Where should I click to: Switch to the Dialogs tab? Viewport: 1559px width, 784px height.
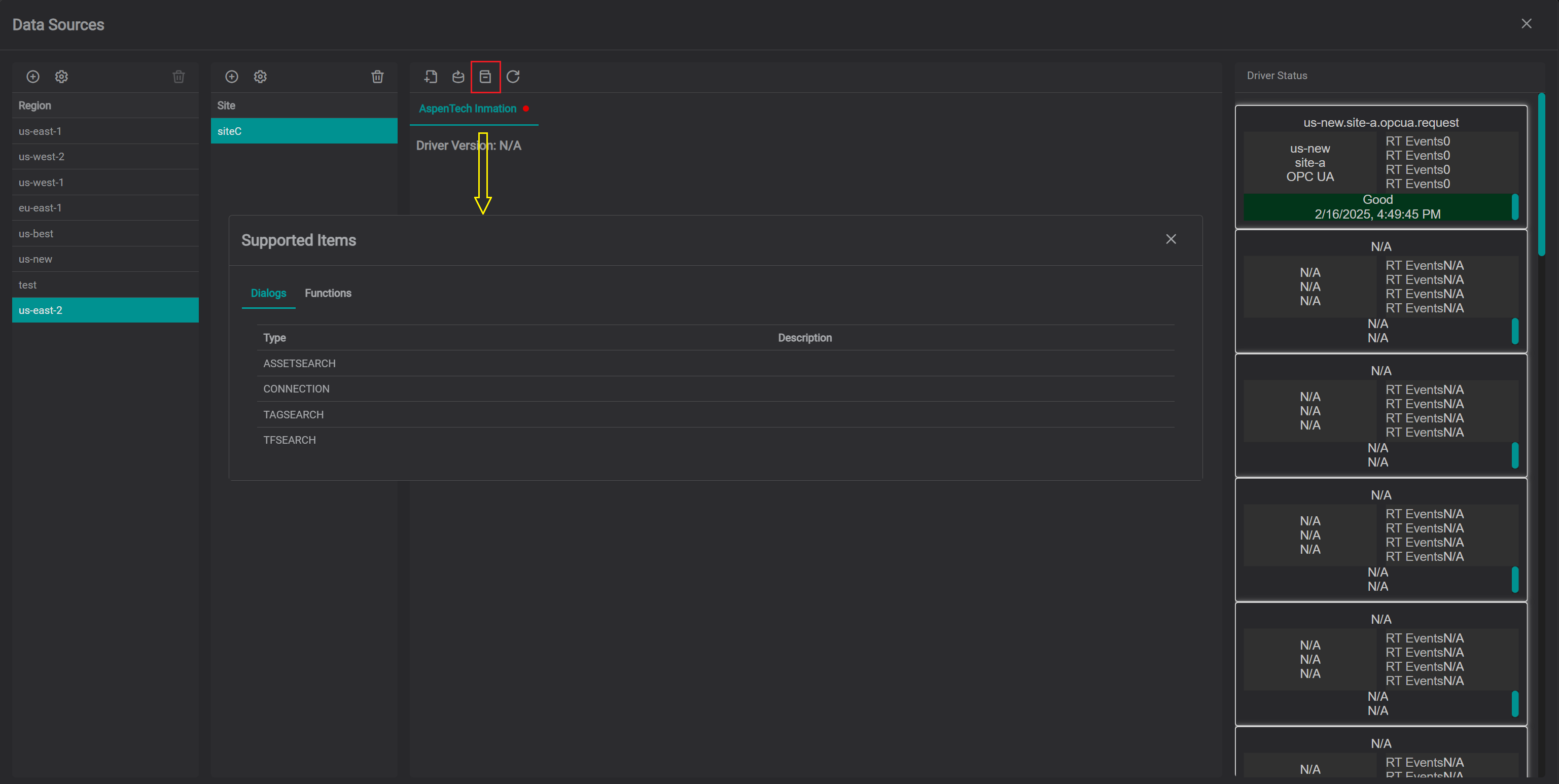pos(269,294)
